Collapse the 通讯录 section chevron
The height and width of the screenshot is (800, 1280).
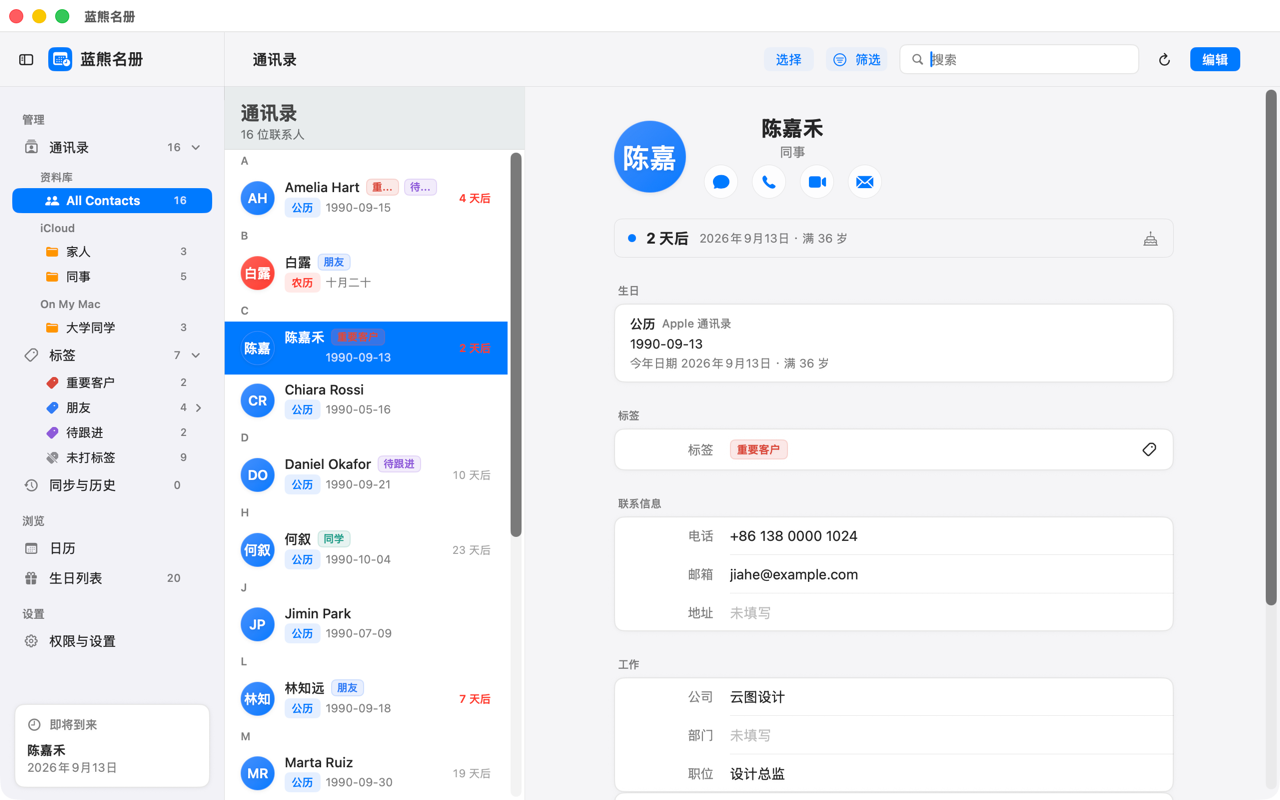196,148
